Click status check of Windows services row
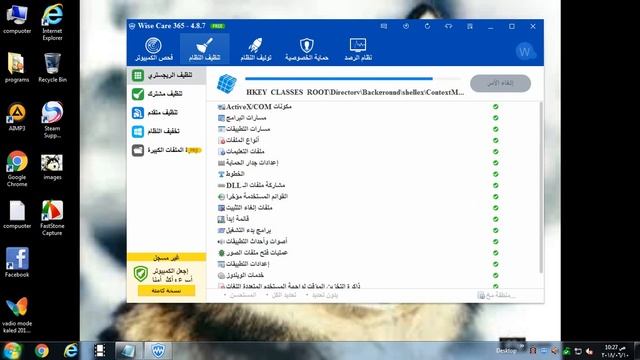The image size is (640, 360). [496, 275]
